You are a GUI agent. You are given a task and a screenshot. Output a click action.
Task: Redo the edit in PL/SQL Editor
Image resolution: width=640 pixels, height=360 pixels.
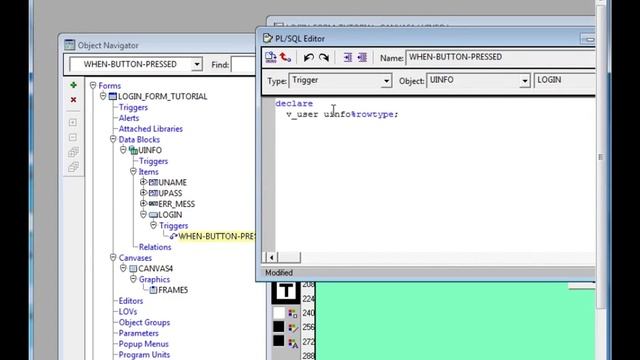click(324, 58)
